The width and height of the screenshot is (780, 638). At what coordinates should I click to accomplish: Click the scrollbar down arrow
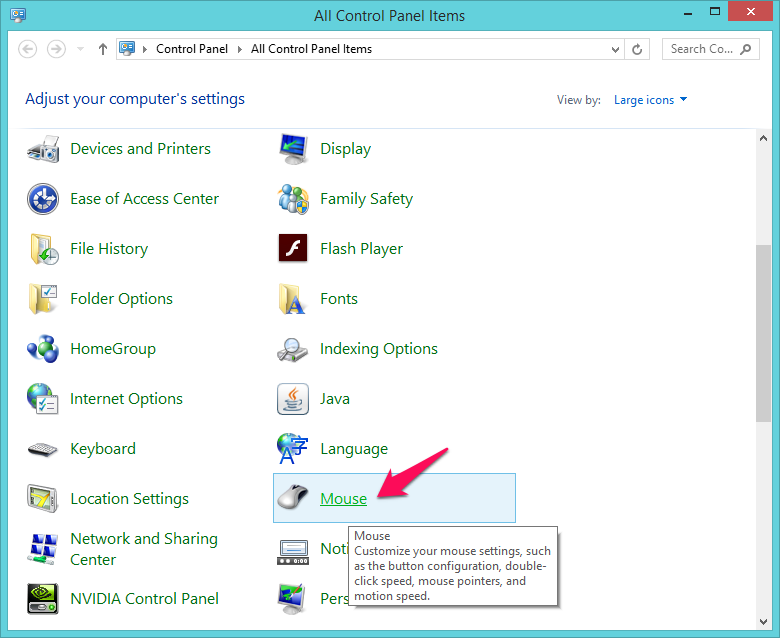763,622
